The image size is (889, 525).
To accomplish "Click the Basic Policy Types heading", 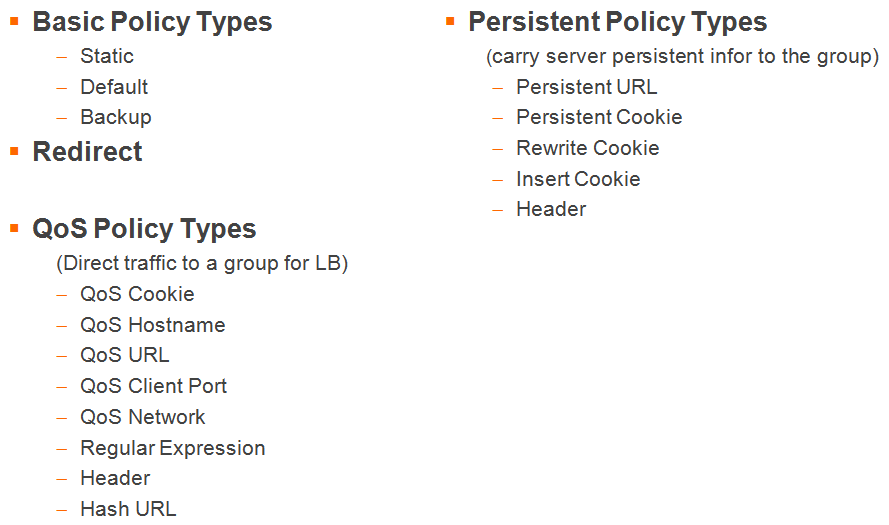I will coord(152,23).
